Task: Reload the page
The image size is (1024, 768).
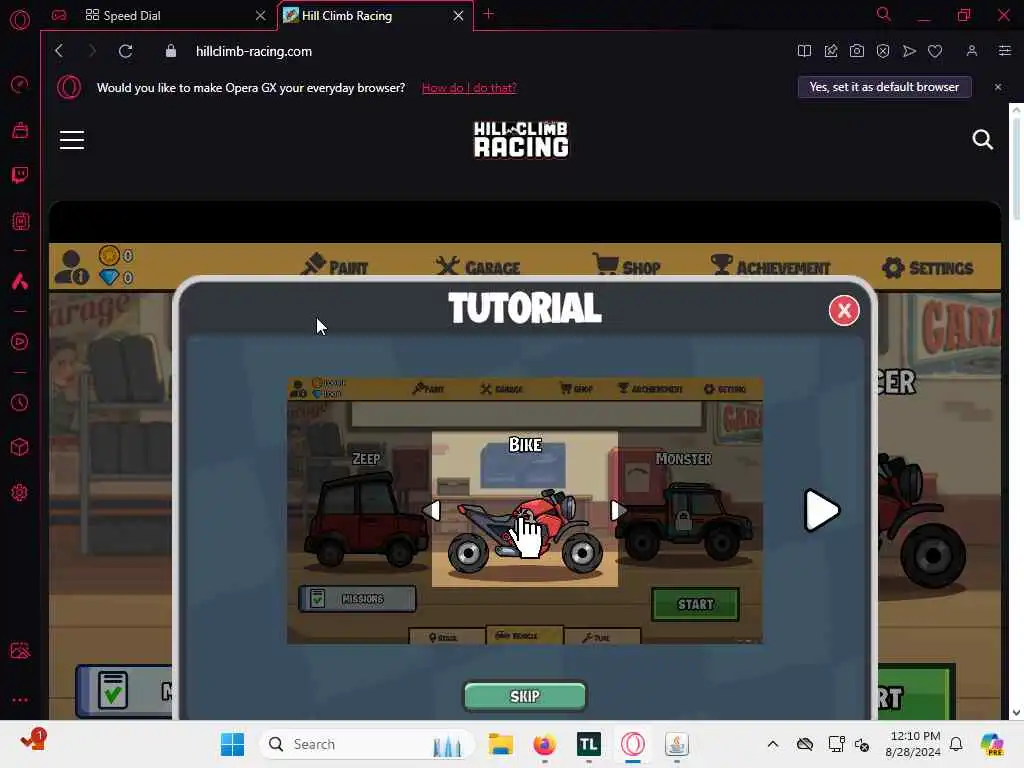Action: [125, 51]
